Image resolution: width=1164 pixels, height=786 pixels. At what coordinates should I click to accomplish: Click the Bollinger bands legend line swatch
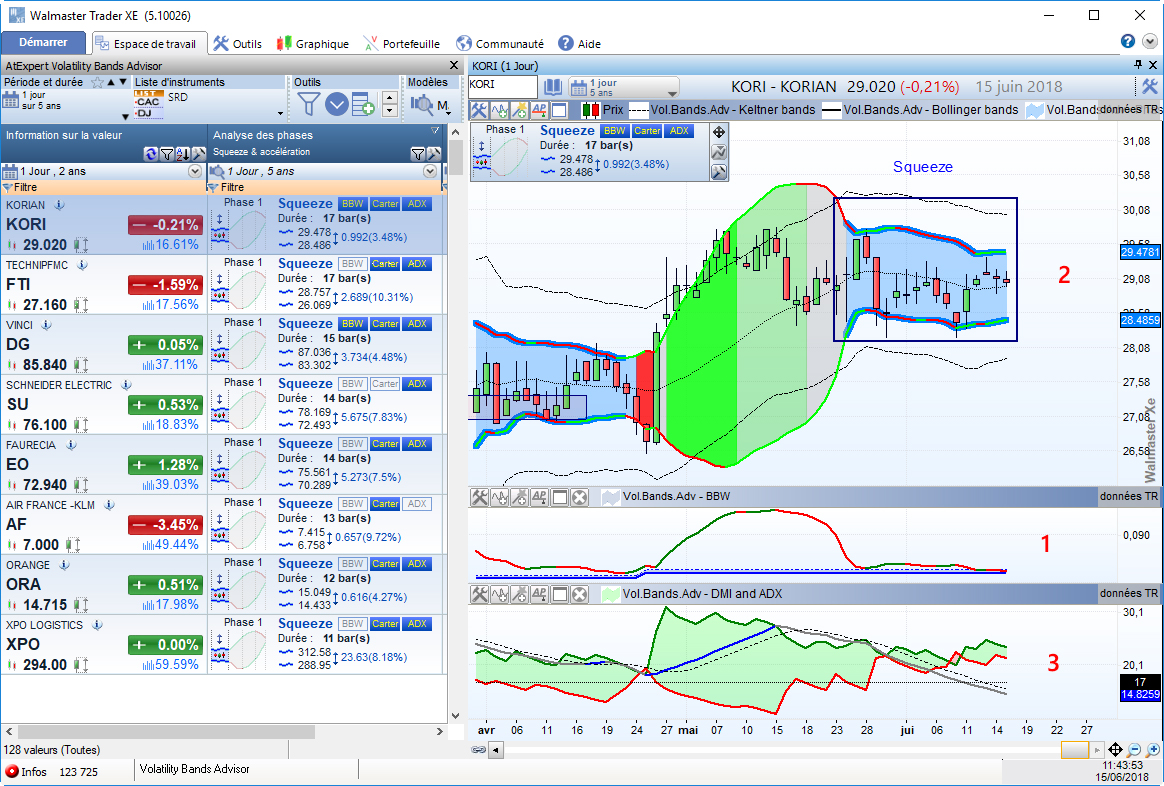coord(831,111)
